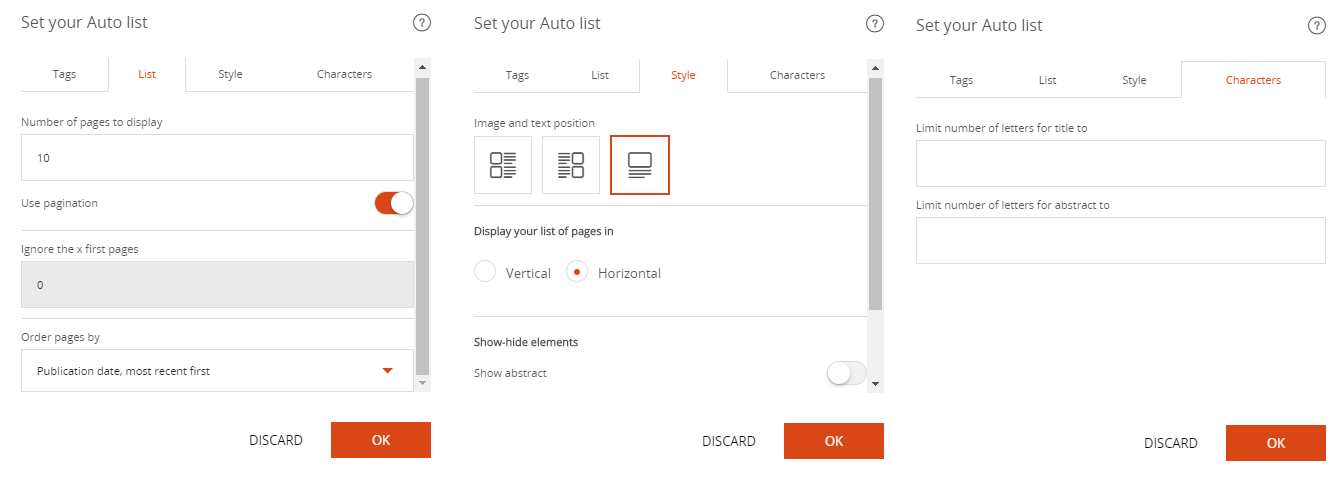Select text-left with image-right layout icon
The height and width of the screenshot is (479, 1333).
click(x=571, y=165)
